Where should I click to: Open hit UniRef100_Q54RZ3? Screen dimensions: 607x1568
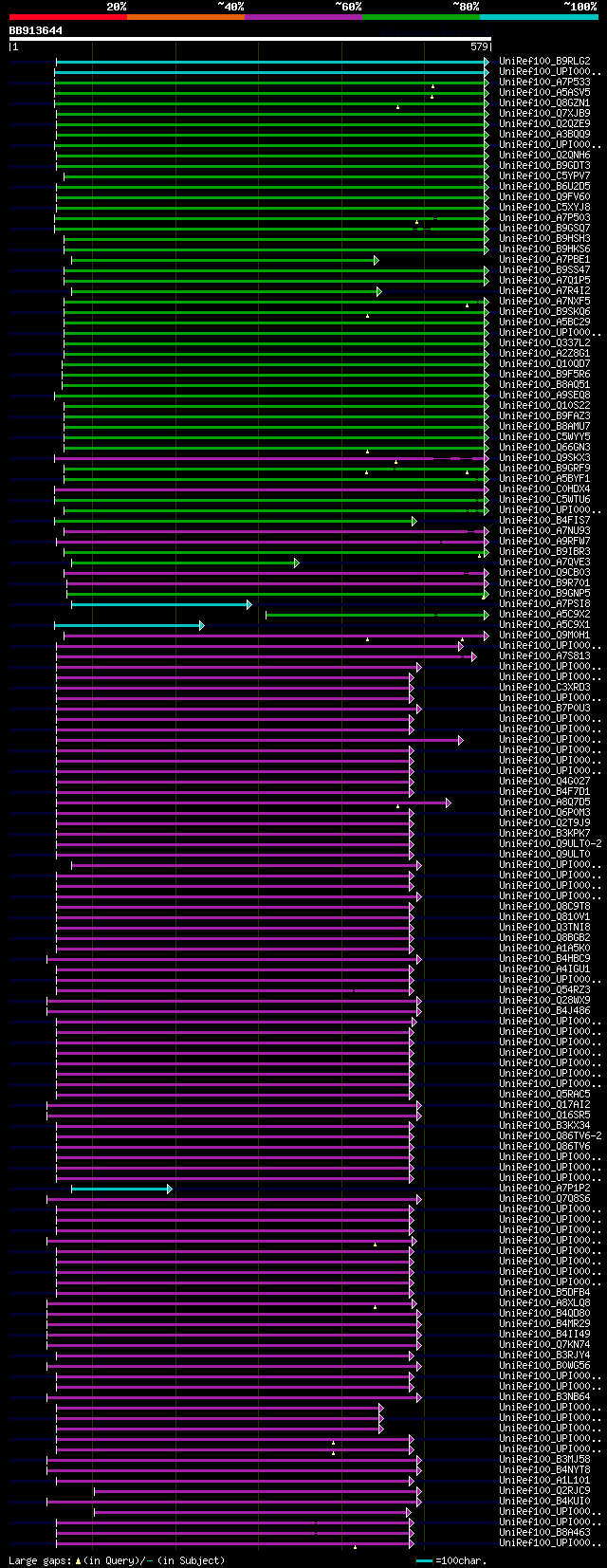pos(544,990)
